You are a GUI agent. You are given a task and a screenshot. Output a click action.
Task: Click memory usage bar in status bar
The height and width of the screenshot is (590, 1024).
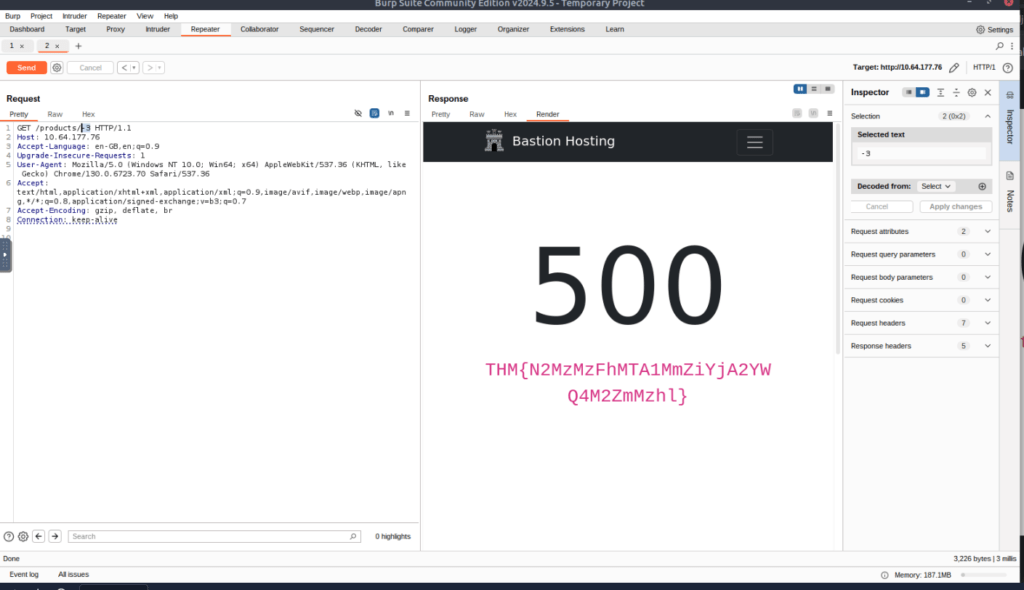tap(984, 575)
